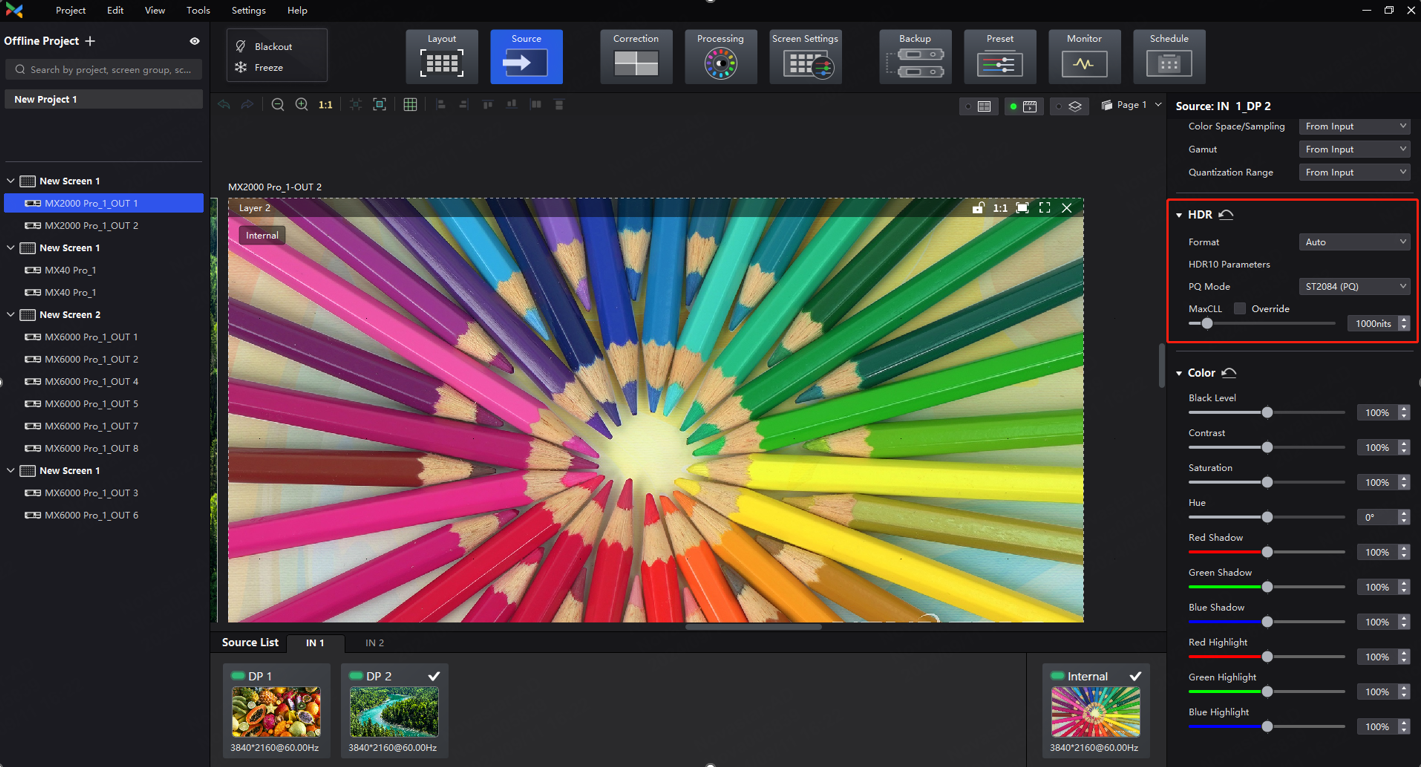Open the Page 1 dropdown
This screenshot has height=767, width=1421.
point(1131,105)
